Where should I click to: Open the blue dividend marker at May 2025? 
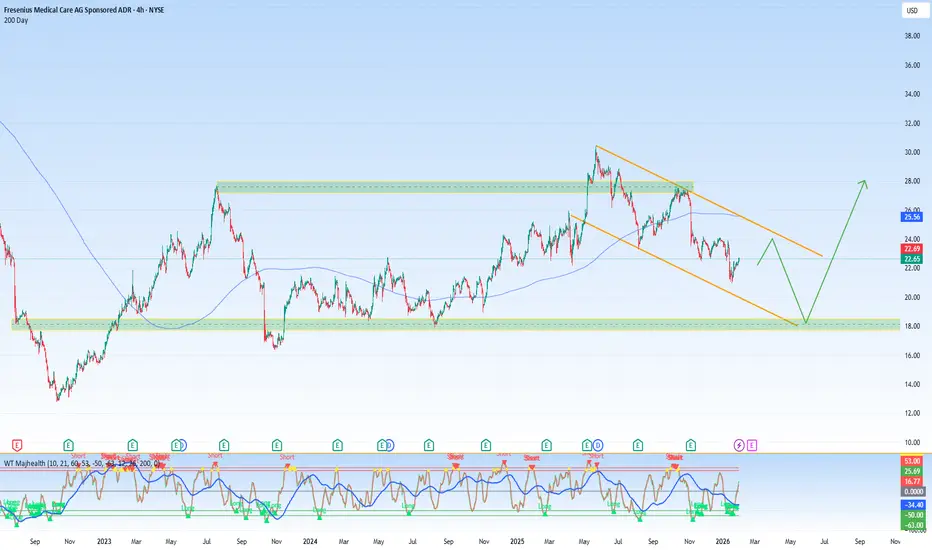tap(598, 445)
